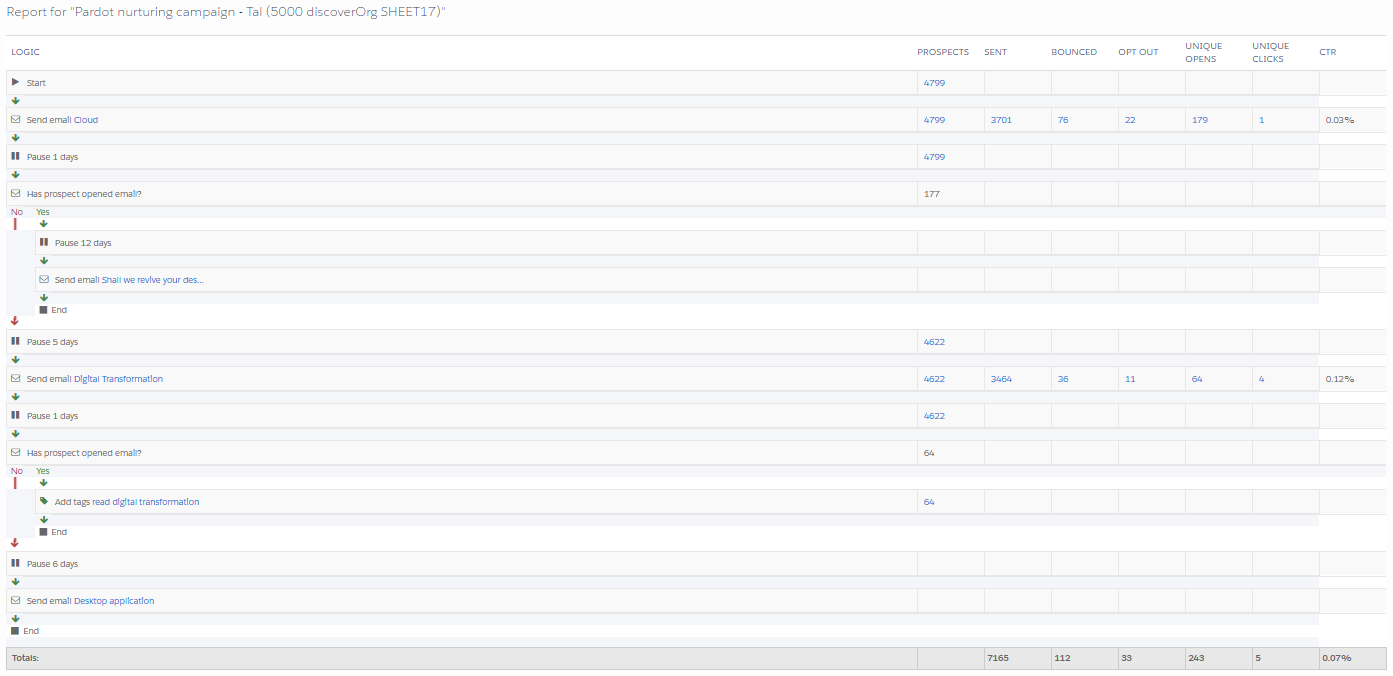Open the Cloud email link
Image resolution: width=1393 pixels, height=676 pixels.
(86, 119)
